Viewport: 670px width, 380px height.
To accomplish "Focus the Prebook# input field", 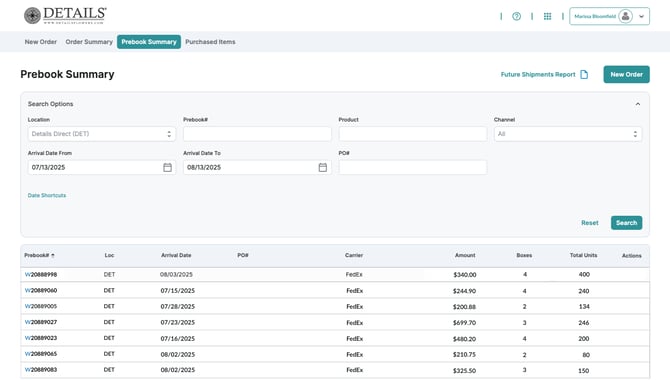I will (257, 134).
